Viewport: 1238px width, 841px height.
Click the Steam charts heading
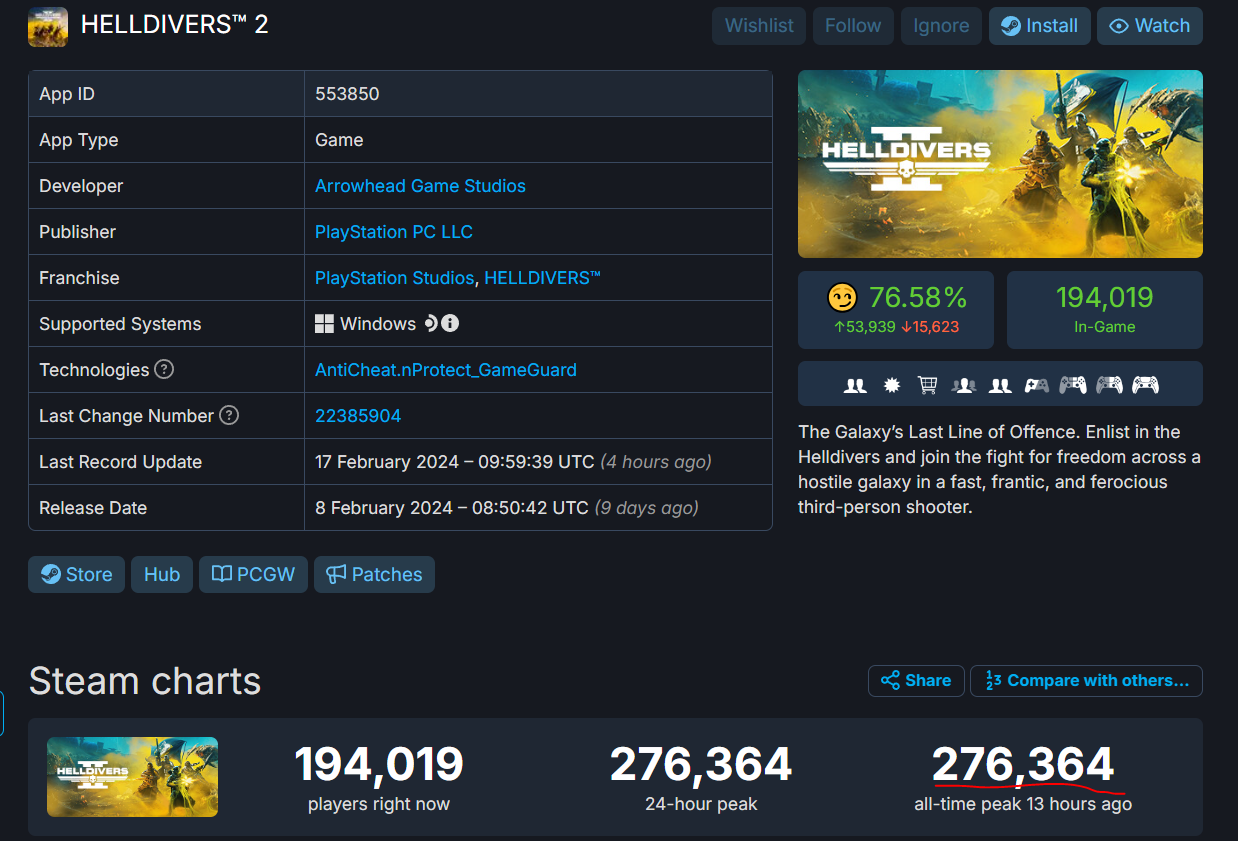pyautogui.click(x=145, y=681)
